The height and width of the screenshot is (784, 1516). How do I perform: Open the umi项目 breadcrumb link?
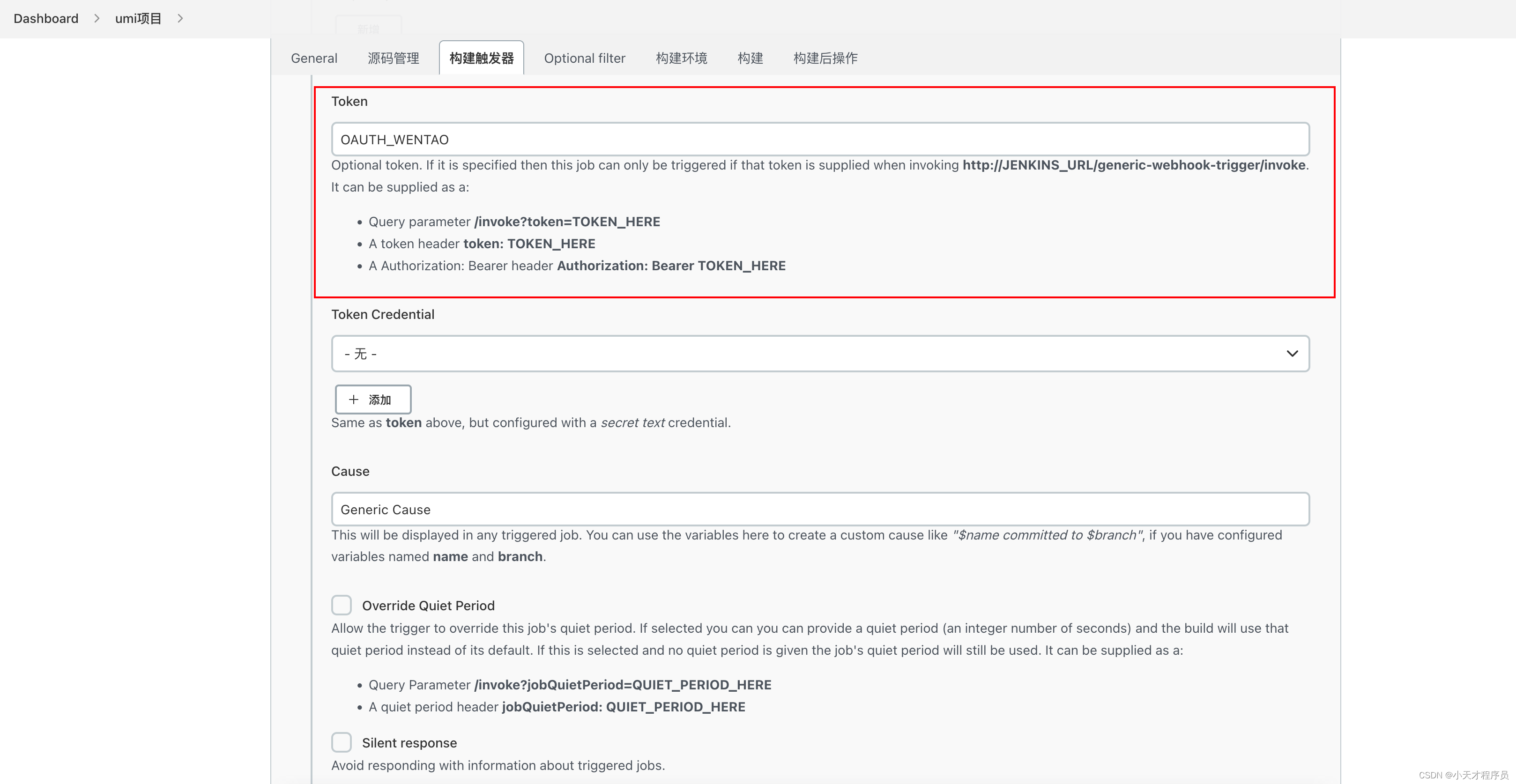138,18
